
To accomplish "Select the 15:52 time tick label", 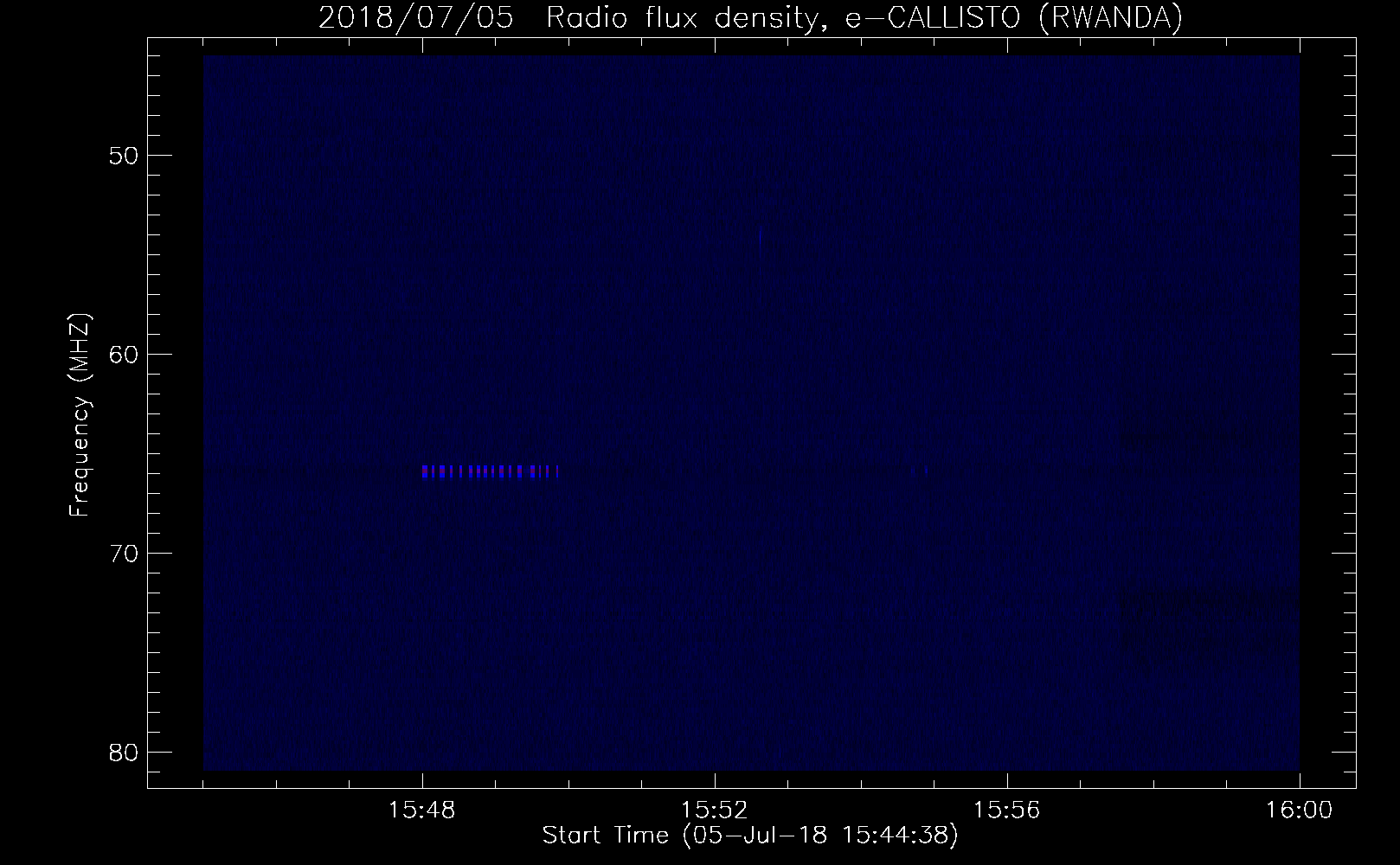I will point(715,811).
